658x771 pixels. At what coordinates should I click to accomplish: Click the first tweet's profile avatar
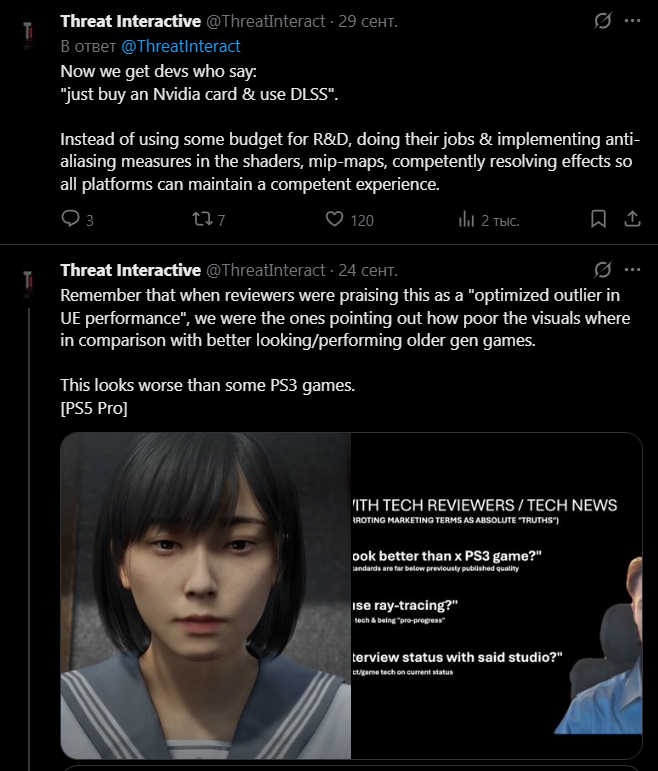tap(28, 36)
